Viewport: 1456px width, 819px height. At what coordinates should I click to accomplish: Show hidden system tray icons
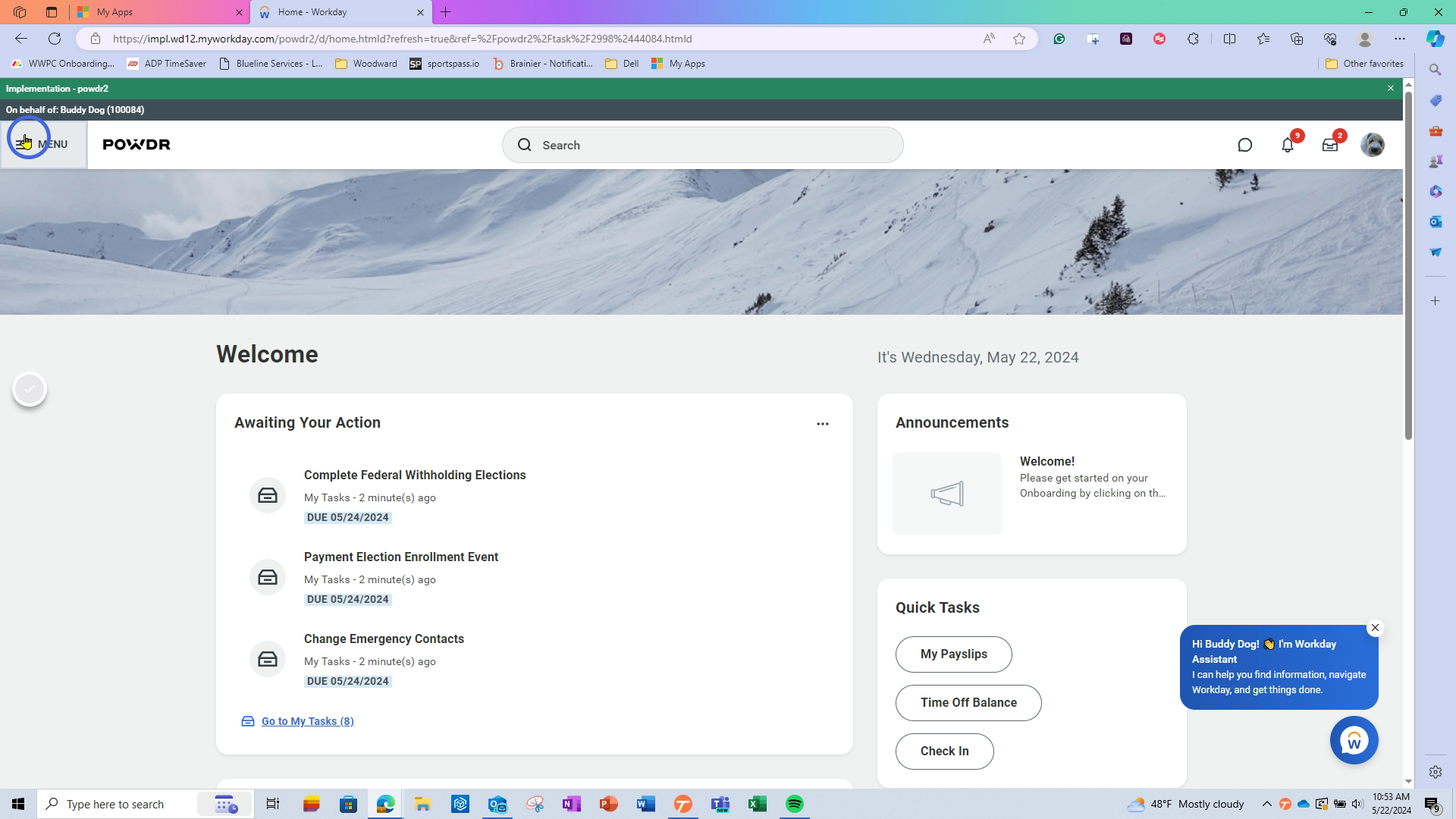(x=1266, y=804)
